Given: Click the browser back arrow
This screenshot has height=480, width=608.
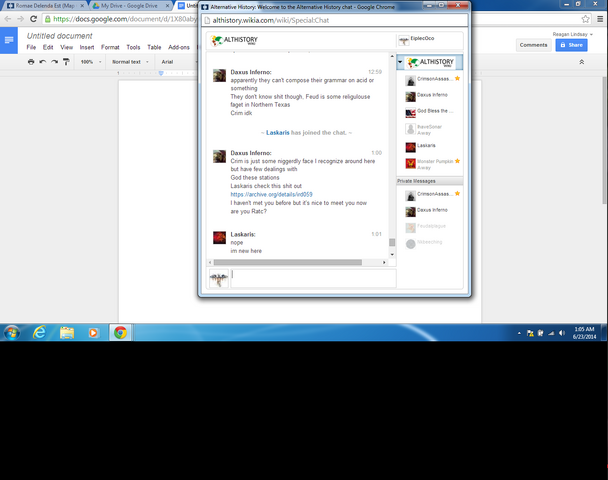Looking at the screenshot, I should pos(8,19).
